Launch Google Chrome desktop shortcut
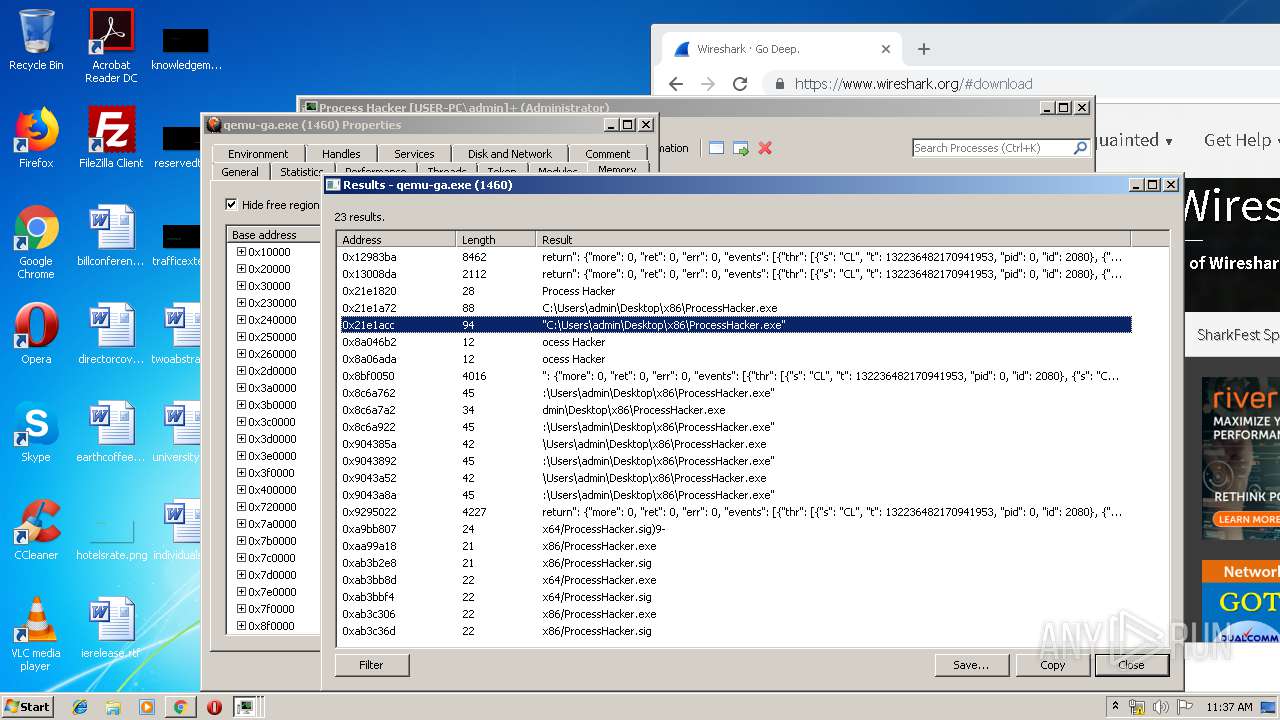The height and width of the screenshot is (720, 1280). click(x=36, y=242)
